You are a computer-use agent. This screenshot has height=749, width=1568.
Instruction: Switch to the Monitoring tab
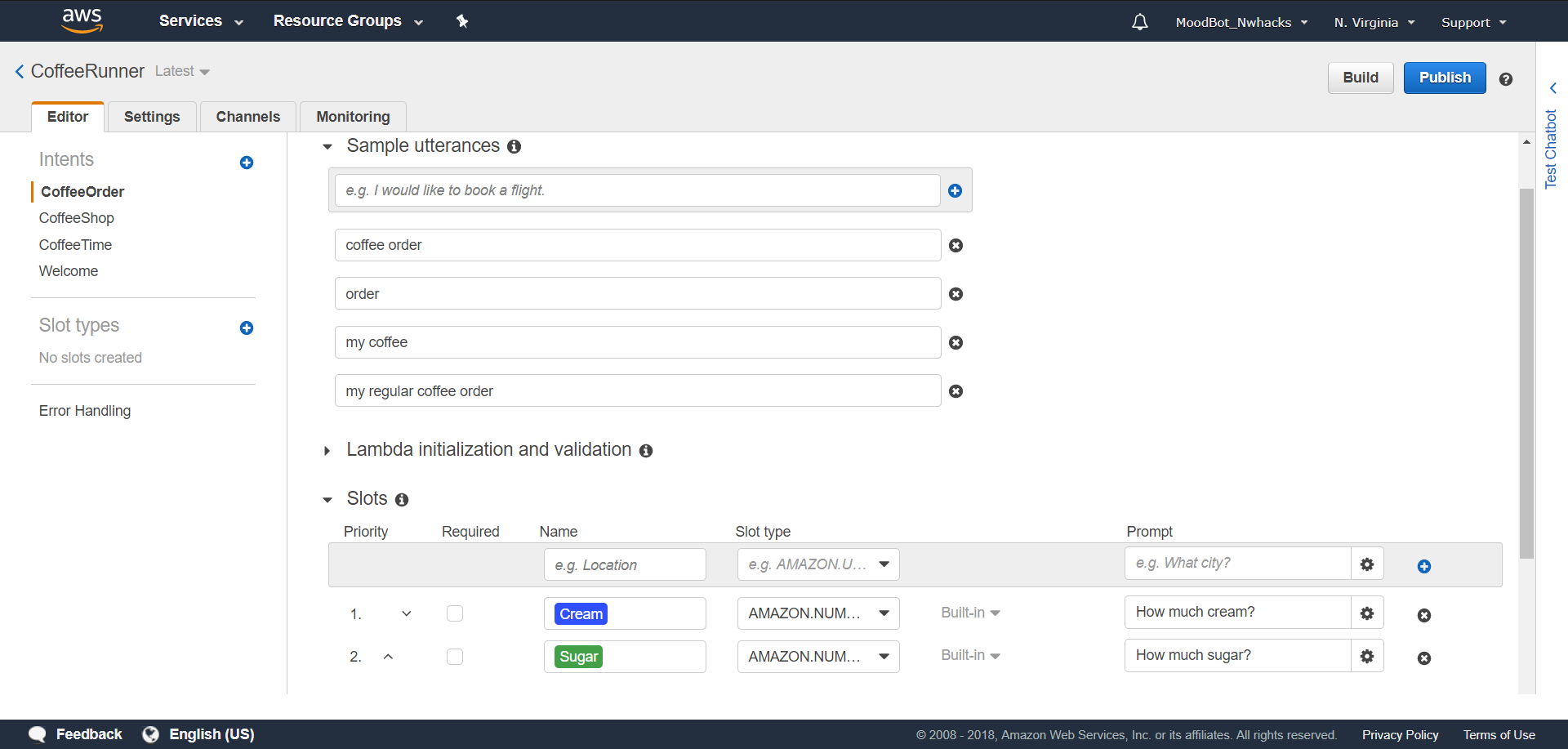[x=353, y=117]
